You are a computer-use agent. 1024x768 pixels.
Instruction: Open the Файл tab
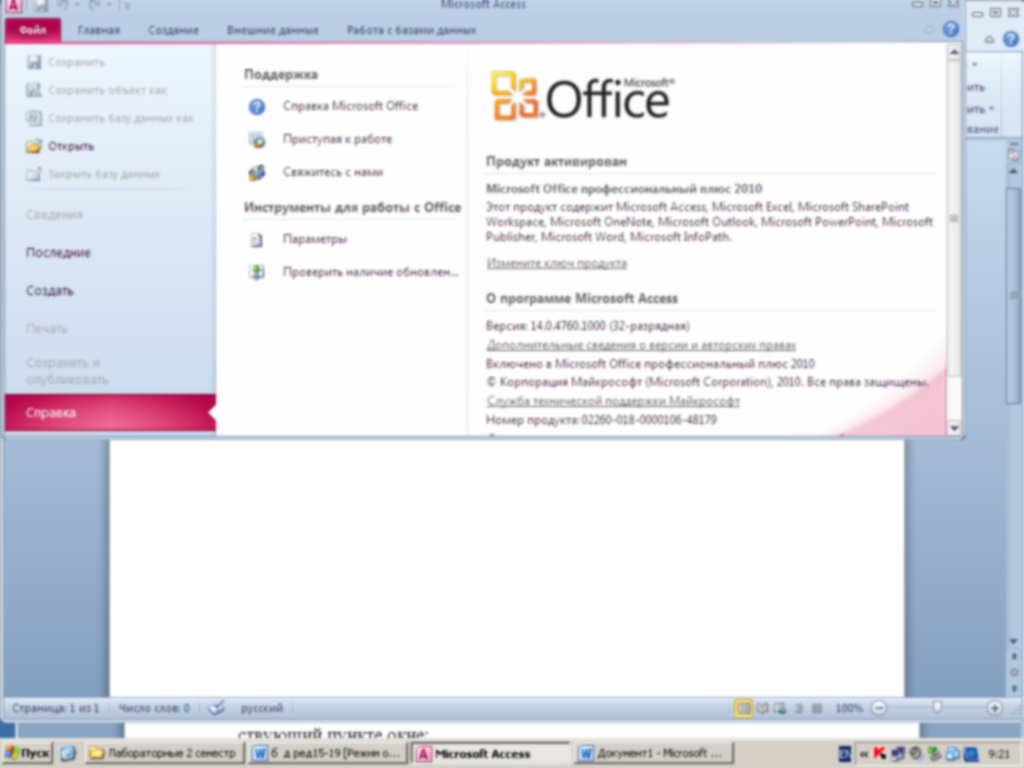click(33, 30)
